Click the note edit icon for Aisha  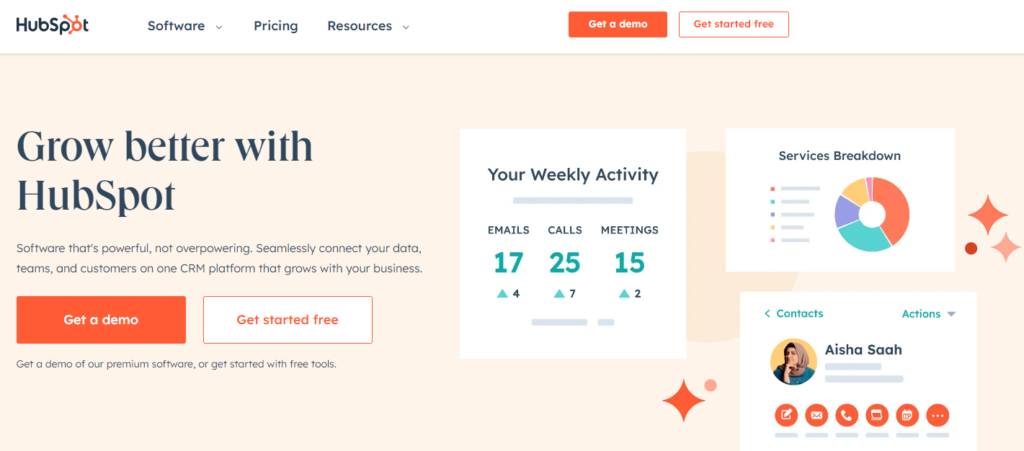coord(787,414)
